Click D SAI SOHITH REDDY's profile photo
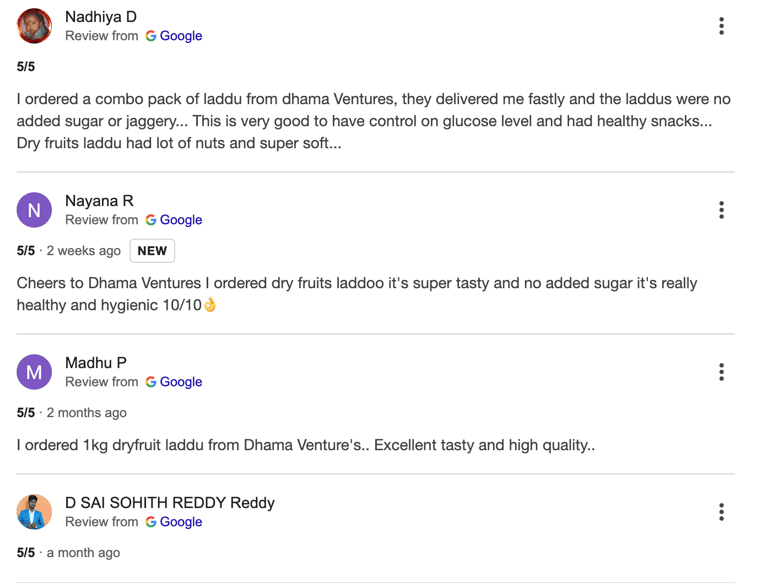The height and width of the screenshot is (583, 768). [34, 512]
